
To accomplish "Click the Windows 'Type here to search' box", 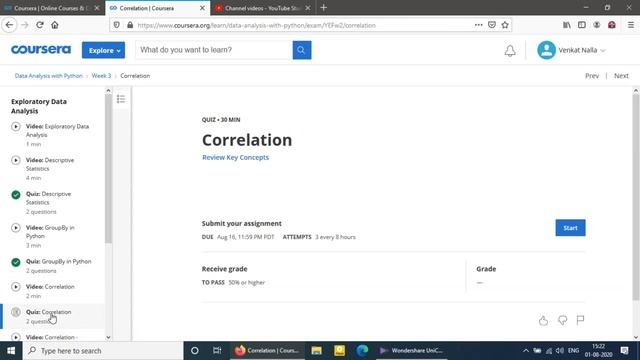I will click(103, 351).
